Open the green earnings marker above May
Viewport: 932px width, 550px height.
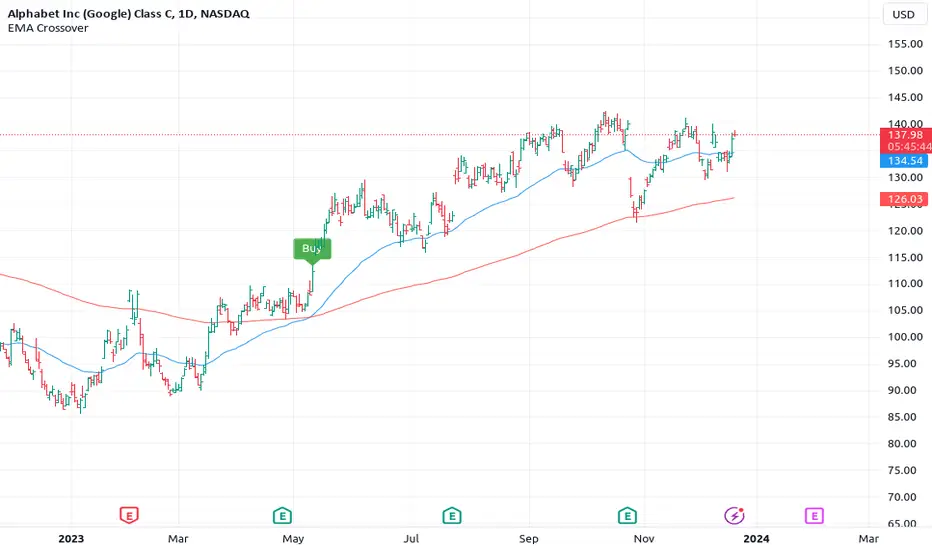282,516
